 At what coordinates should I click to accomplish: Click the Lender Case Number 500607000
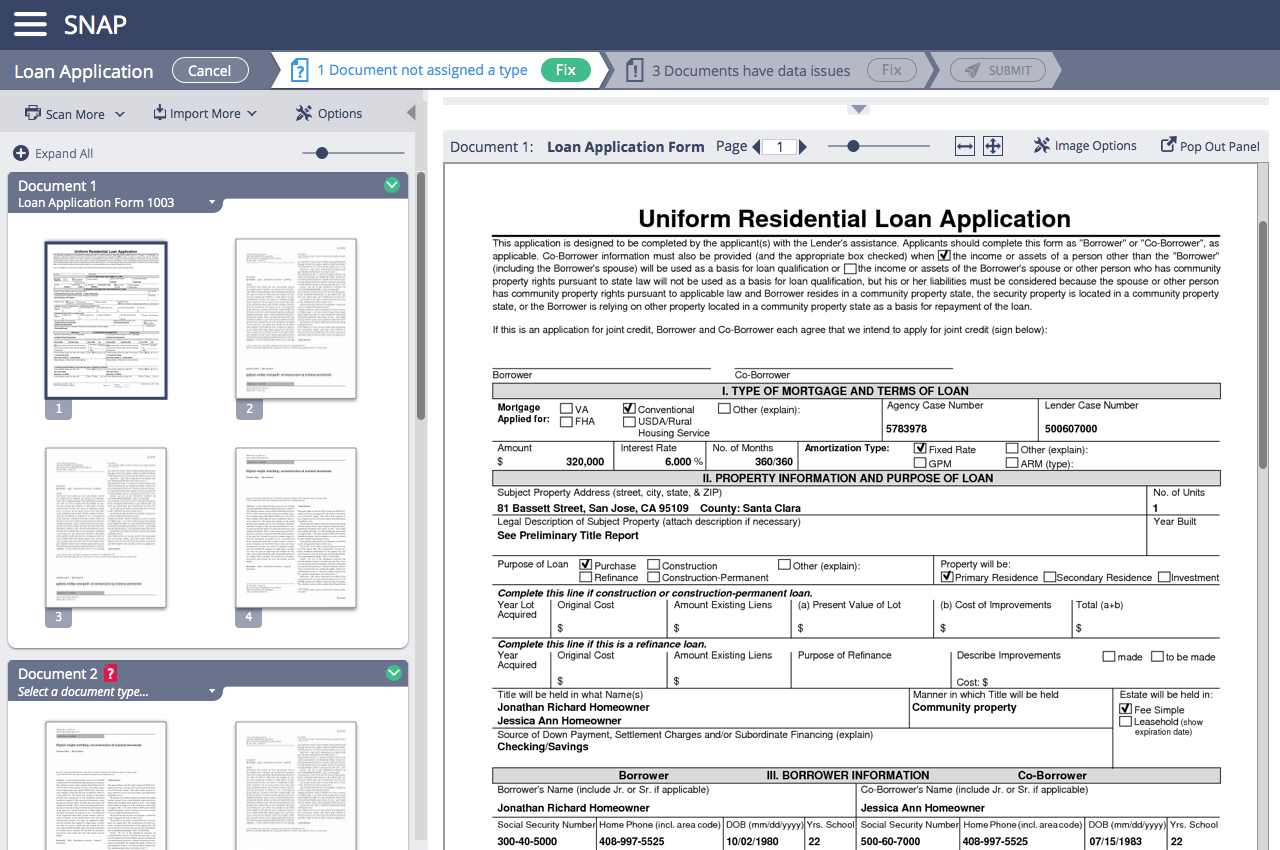(1071, 429)
